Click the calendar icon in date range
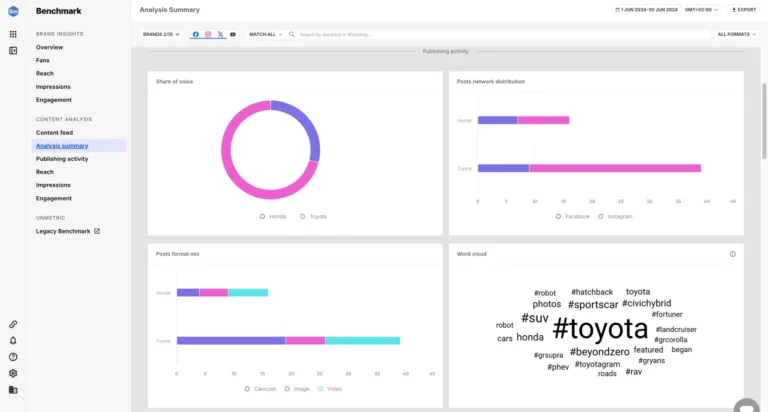Viewport: 768px width, 412px height. click(617, 10)
